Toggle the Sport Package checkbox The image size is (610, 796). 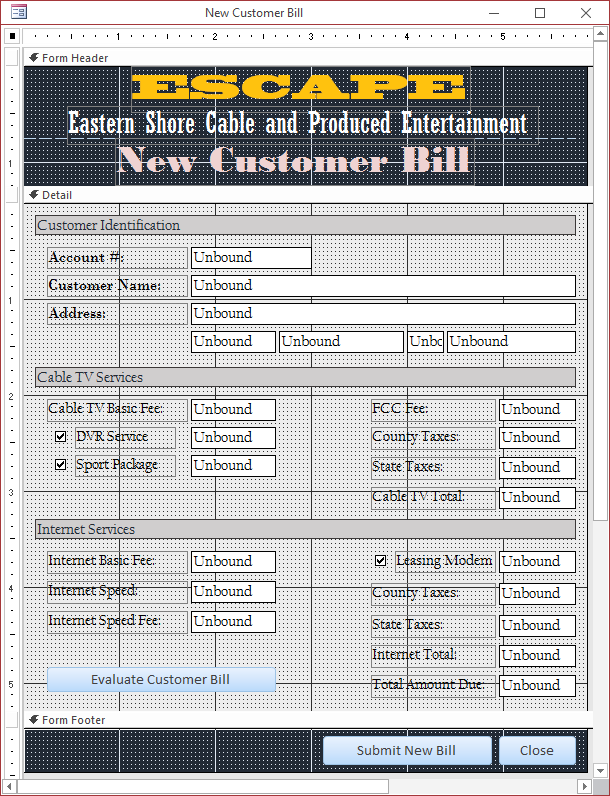(x=60, y=465)
